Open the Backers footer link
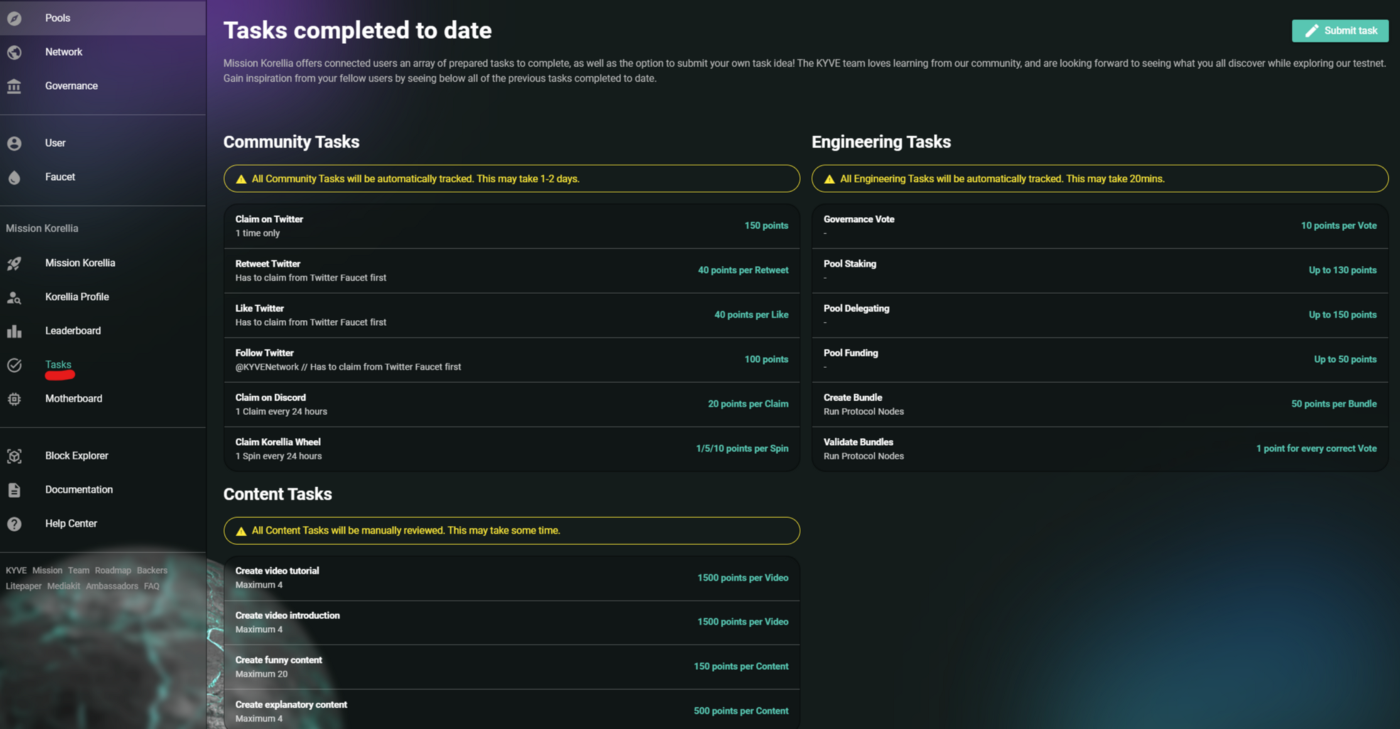The width and height of the screenshot is (1400, 729). 152,571
